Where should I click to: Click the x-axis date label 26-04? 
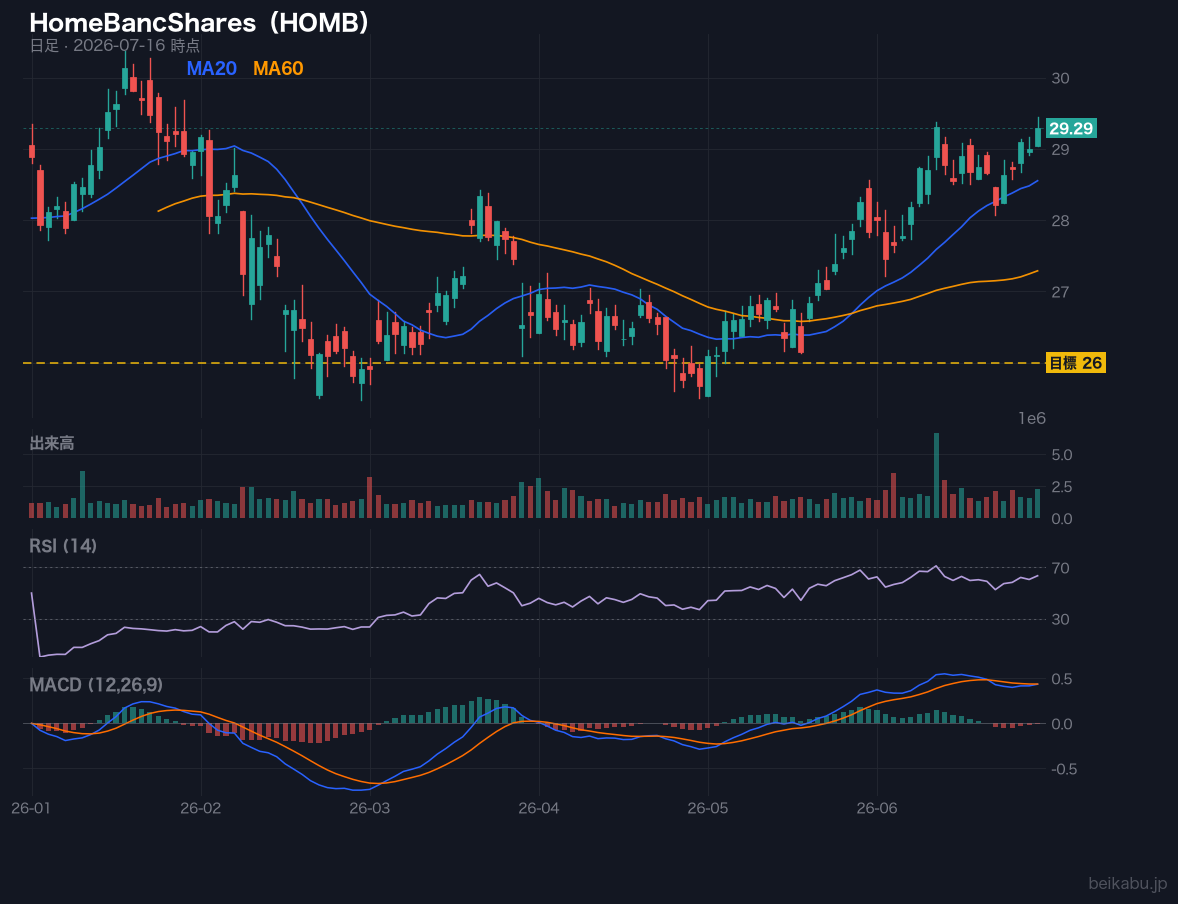pos(539,809)
